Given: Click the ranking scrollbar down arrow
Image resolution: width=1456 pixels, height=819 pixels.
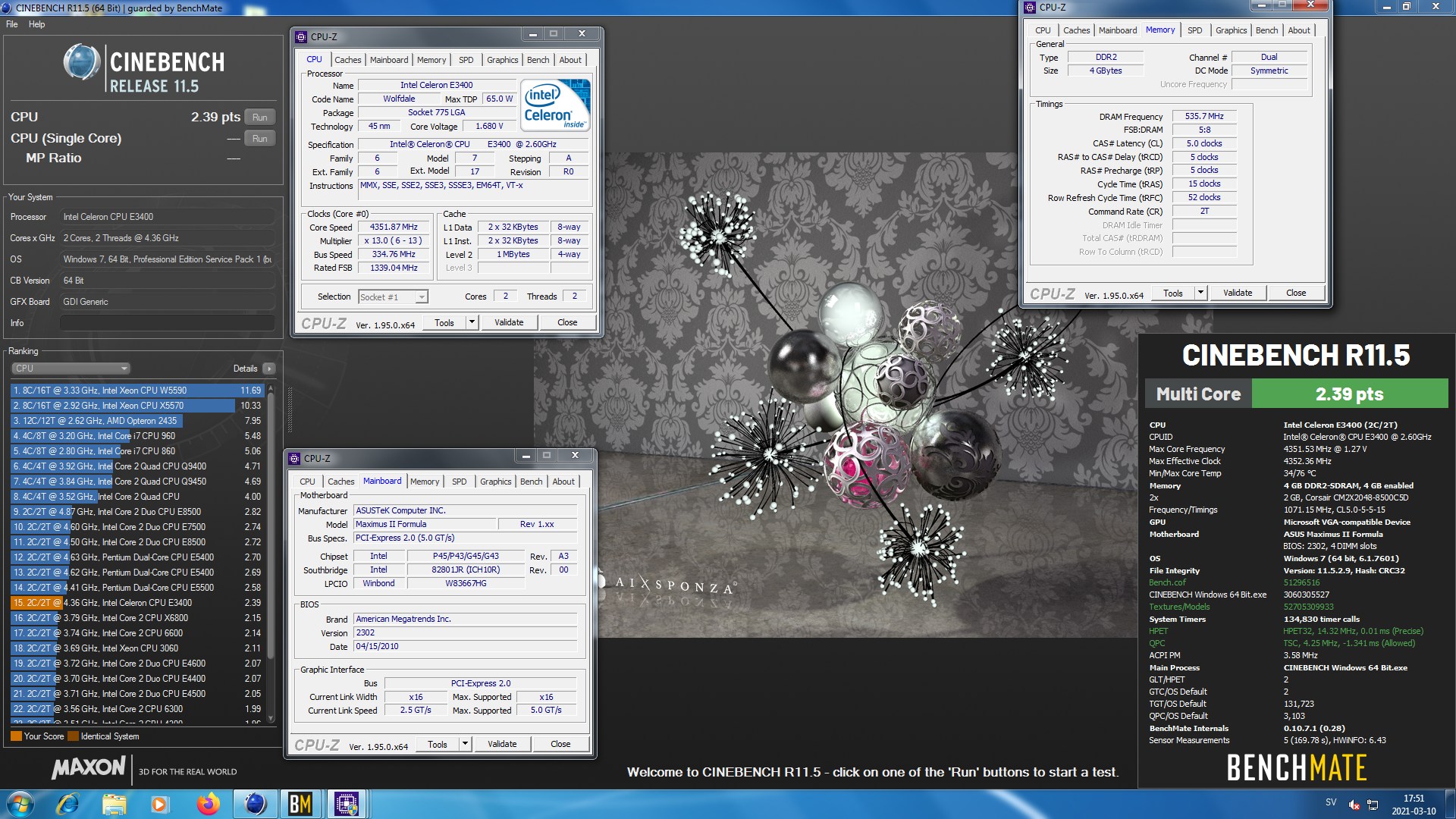Looking at the screenshot, I should click(271, 717).
